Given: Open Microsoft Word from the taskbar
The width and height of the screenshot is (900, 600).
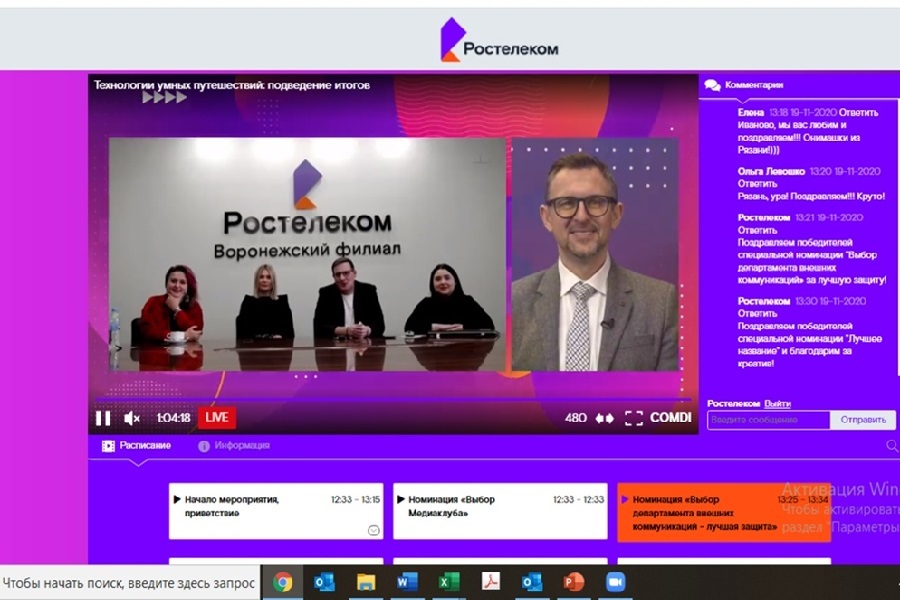Looking at the screenshot, I should tap(407, 583).
